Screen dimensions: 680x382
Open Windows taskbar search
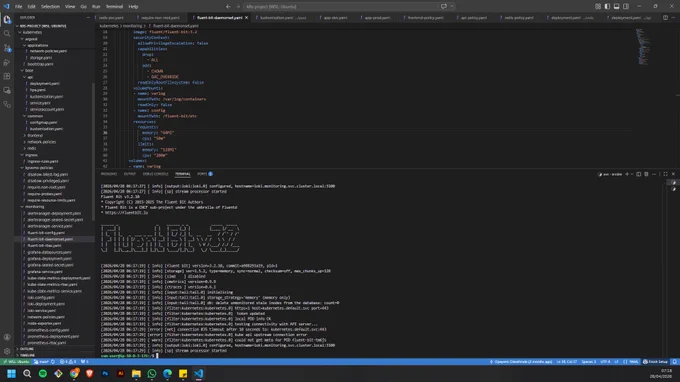pos(27,373)
